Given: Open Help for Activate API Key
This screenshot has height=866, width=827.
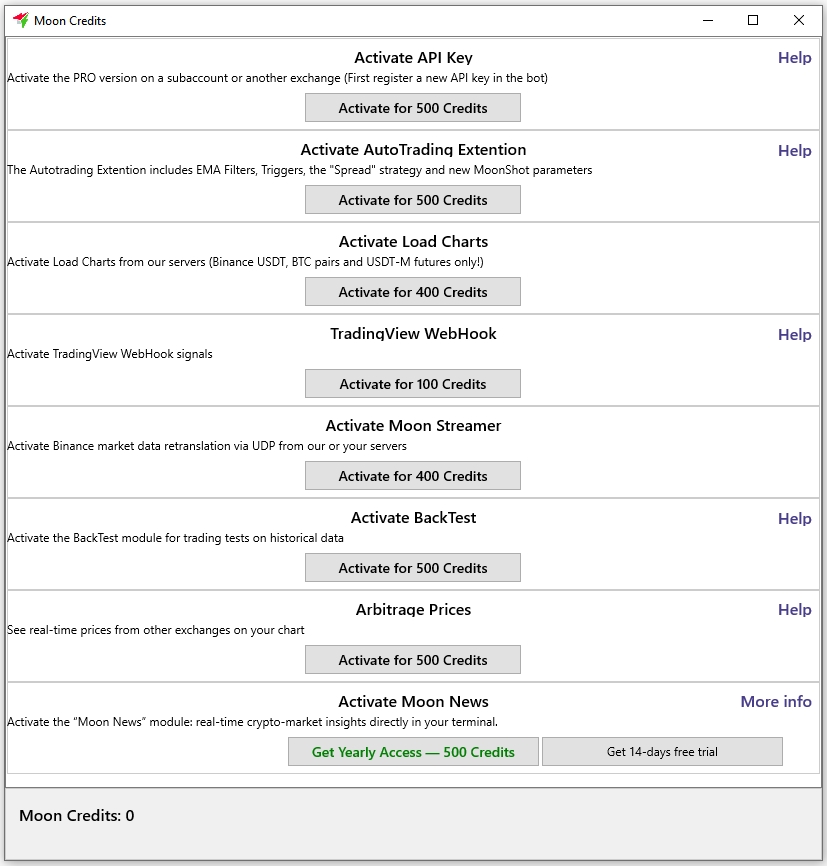Looking at the screenshot, I should point(794,58).
